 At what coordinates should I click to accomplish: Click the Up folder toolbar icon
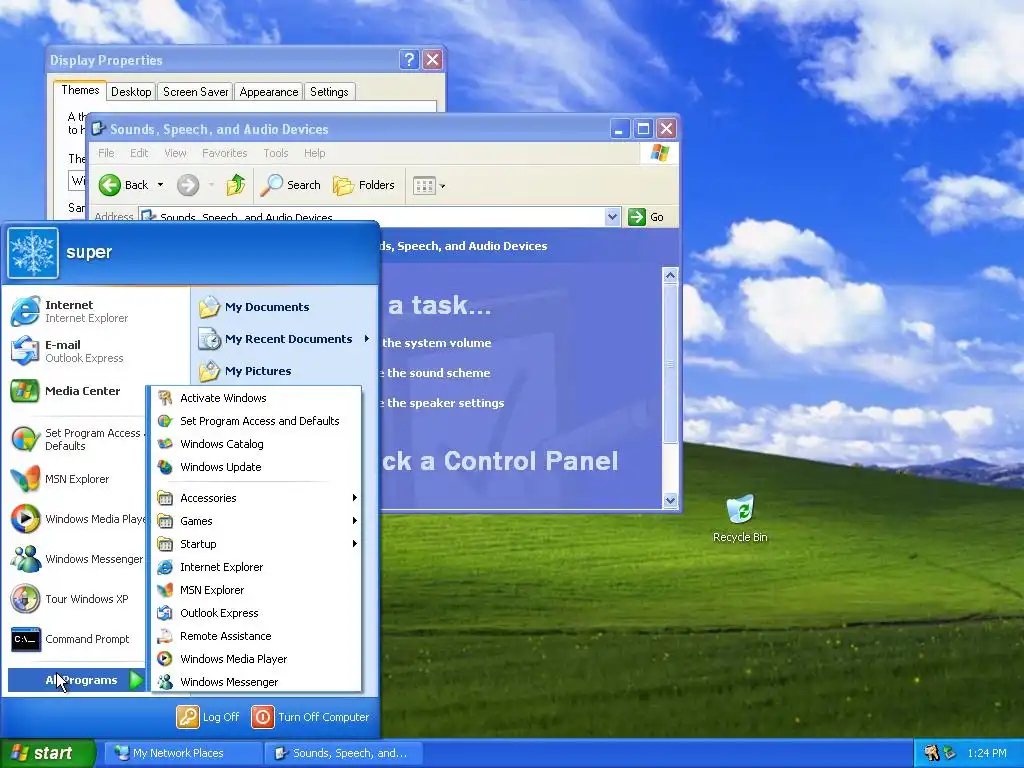pos(236,185)
